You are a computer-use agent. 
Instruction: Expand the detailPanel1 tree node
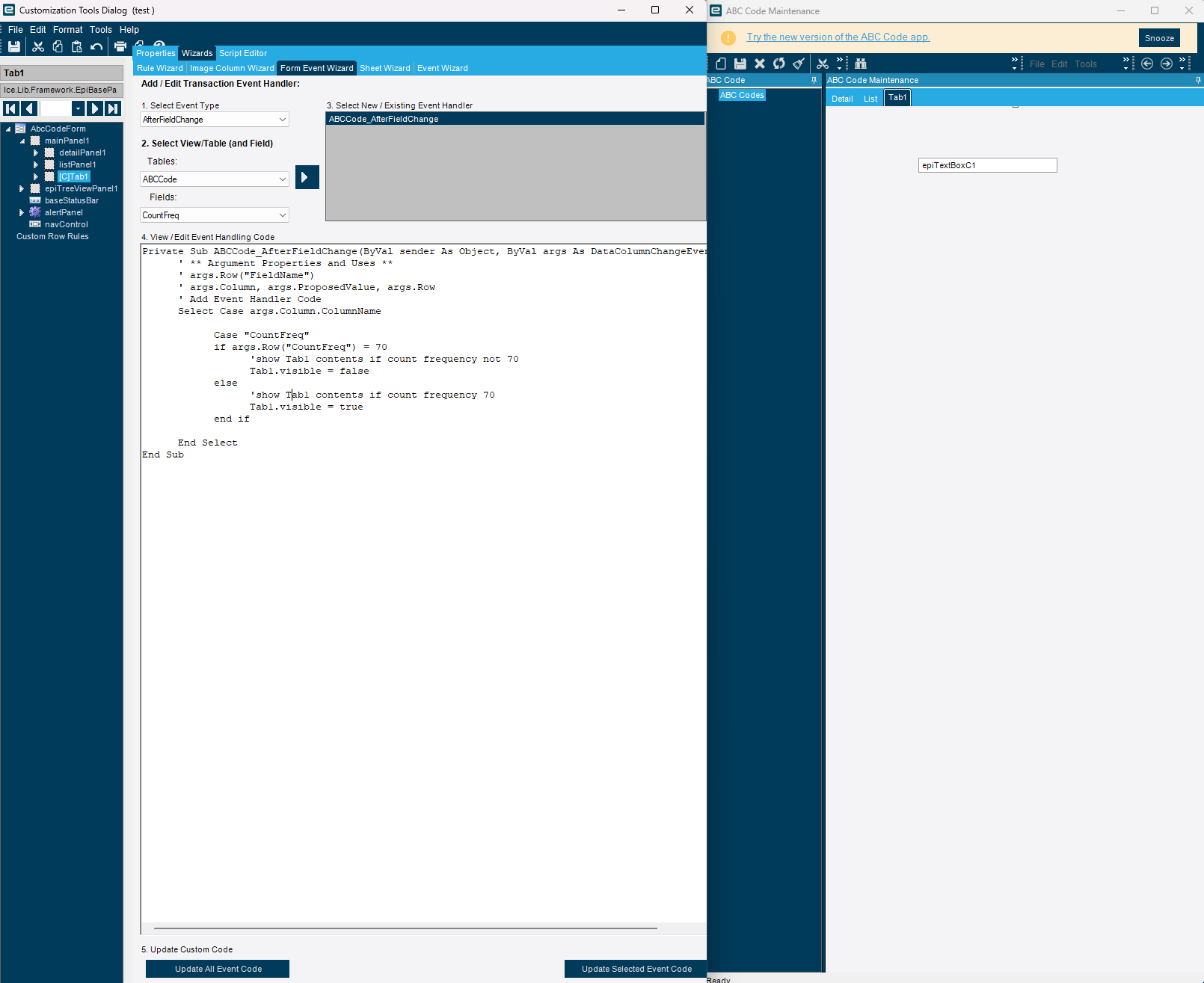pos(36,152)
